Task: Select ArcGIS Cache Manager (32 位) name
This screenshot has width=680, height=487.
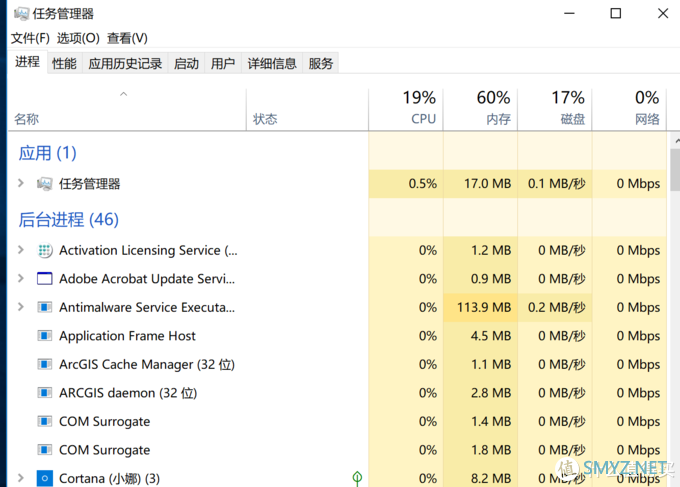Action: (147, 364)
